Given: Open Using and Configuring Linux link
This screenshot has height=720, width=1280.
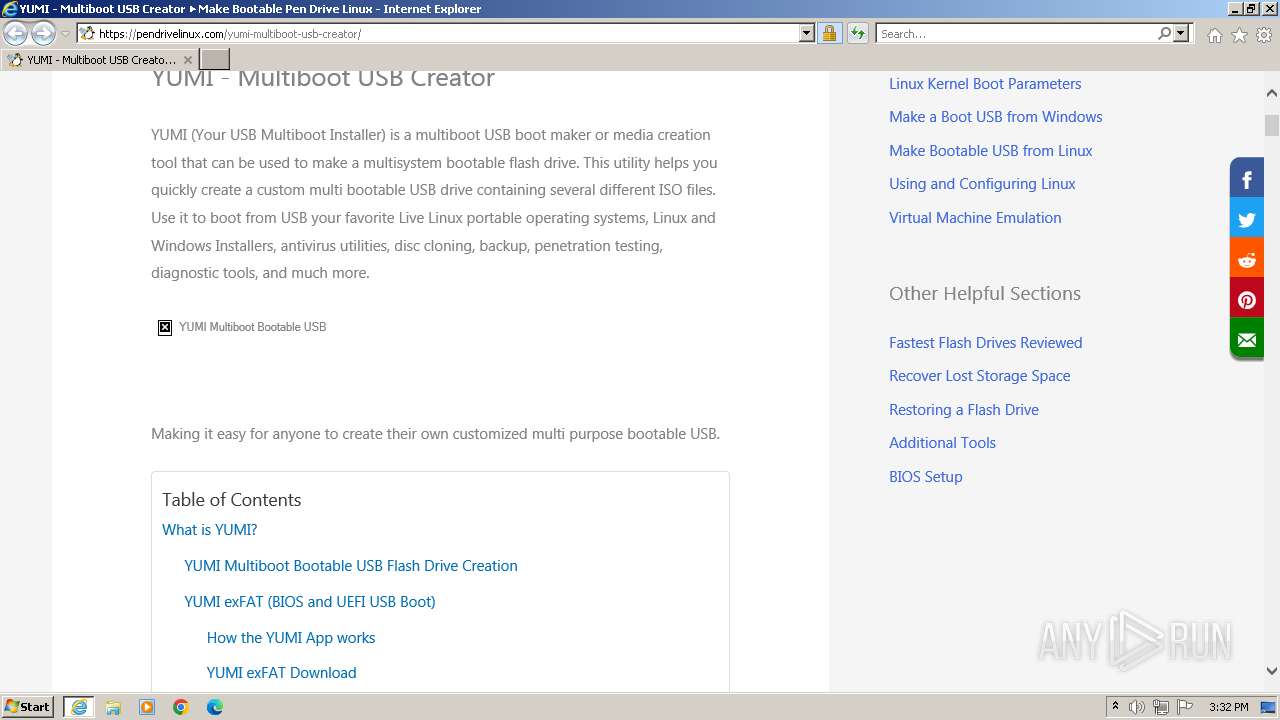Looking at the screenshot, I should [x=982, y=184].
